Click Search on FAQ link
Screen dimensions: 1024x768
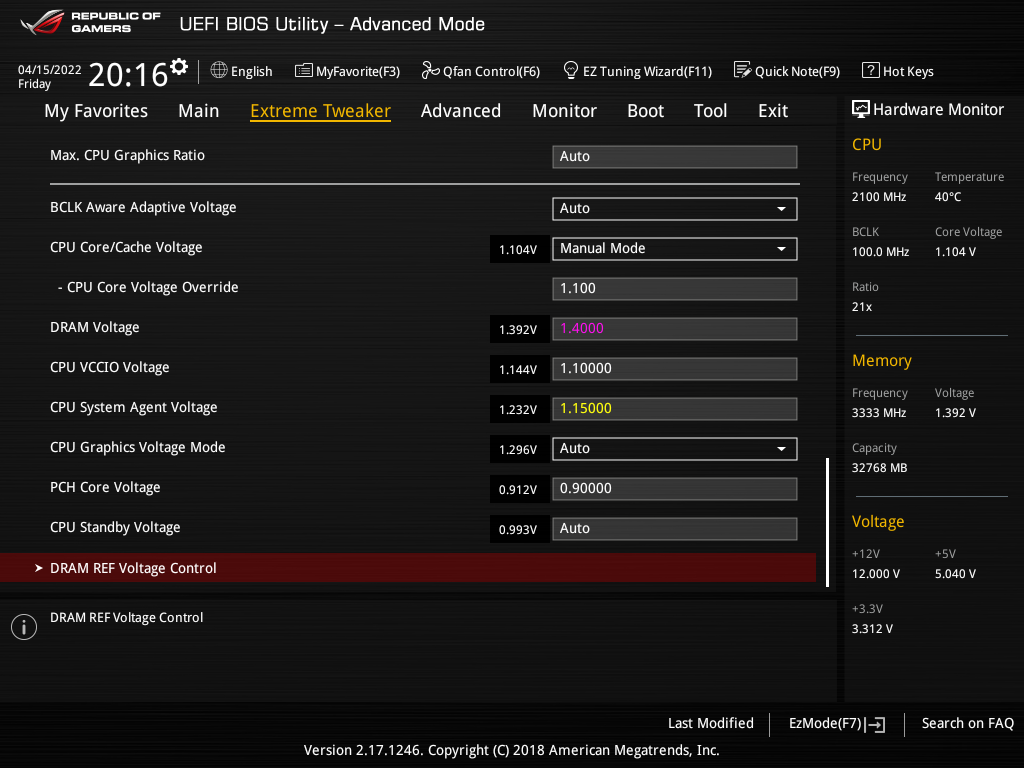click(967, 724)
